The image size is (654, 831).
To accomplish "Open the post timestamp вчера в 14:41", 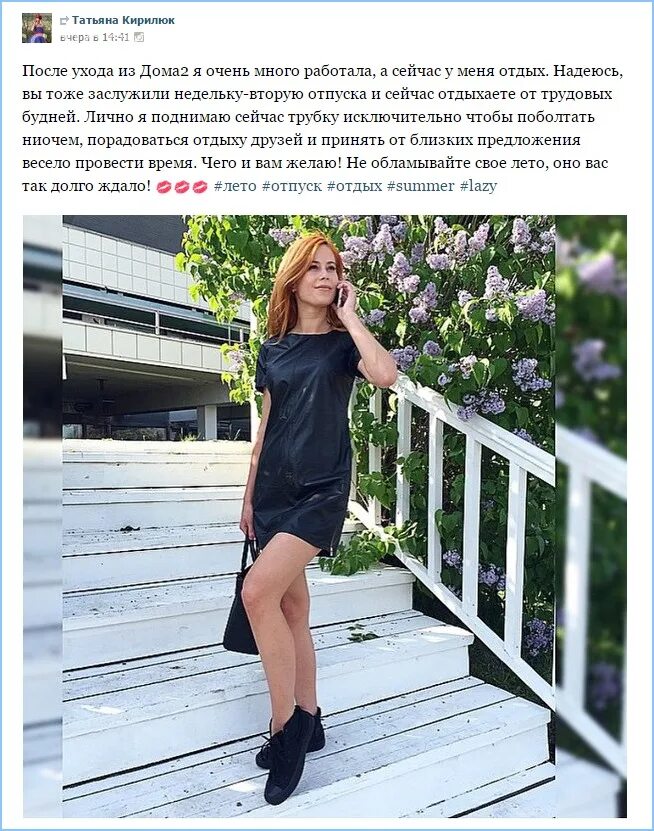I will point(94,37).
